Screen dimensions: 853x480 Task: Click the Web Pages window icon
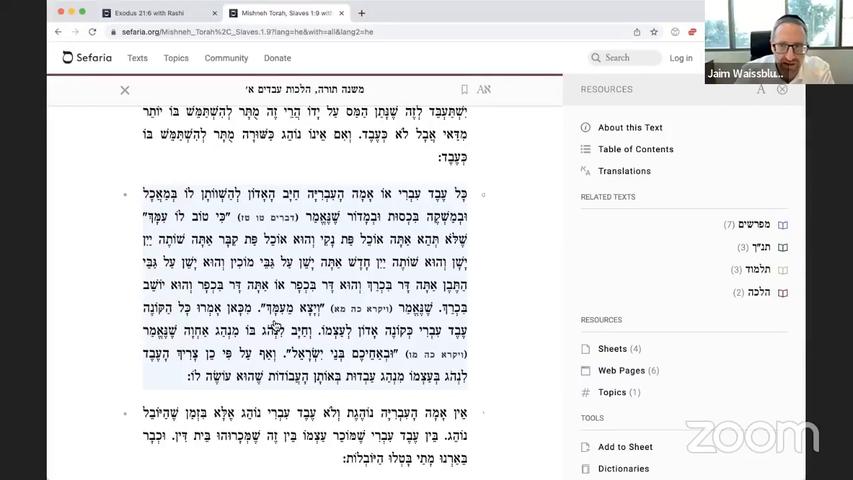point(585,371)
